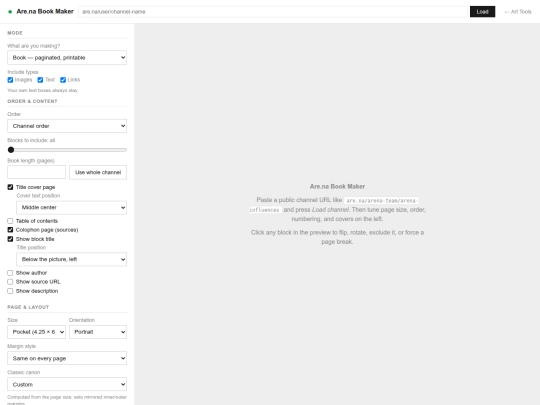Toggle the Text type checkbox
The width and height of the screenshot is (540, 405).
click(x=40, y=80)
